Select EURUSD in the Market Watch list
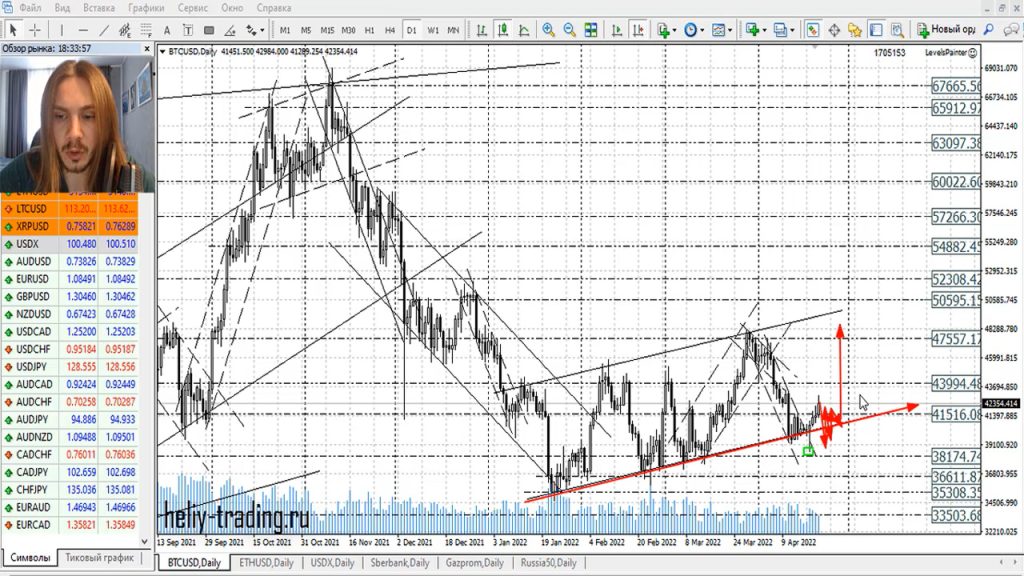 click(35, 279)
